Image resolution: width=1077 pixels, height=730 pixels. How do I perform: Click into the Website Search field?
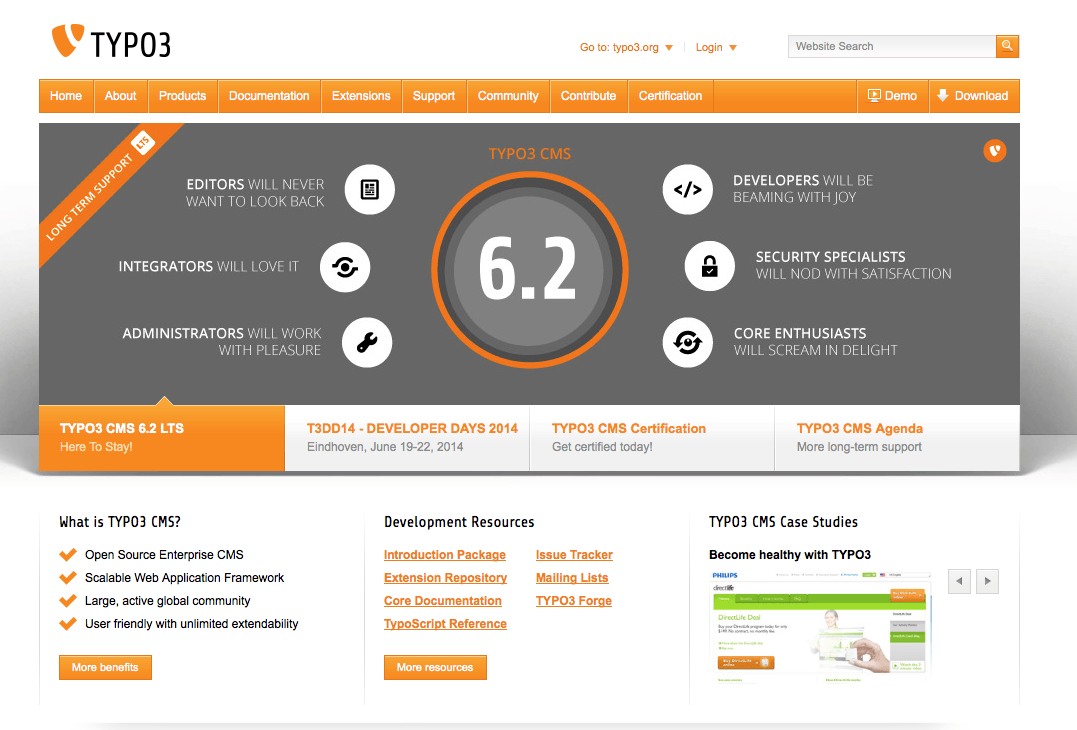point(892,46)
